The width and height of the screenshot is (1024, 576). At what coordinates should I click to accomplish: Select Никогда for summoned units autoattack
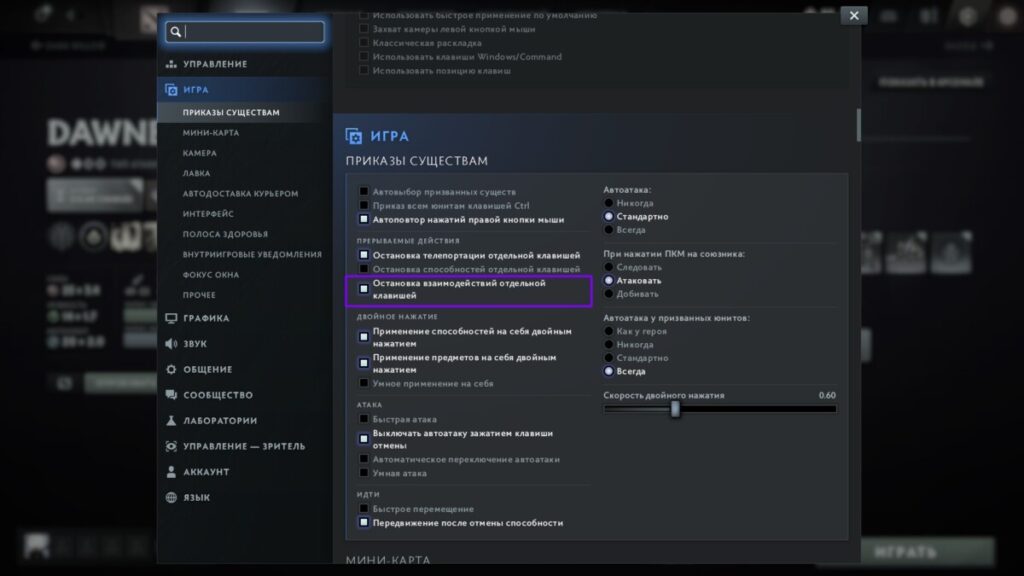(x=609, y=344)
